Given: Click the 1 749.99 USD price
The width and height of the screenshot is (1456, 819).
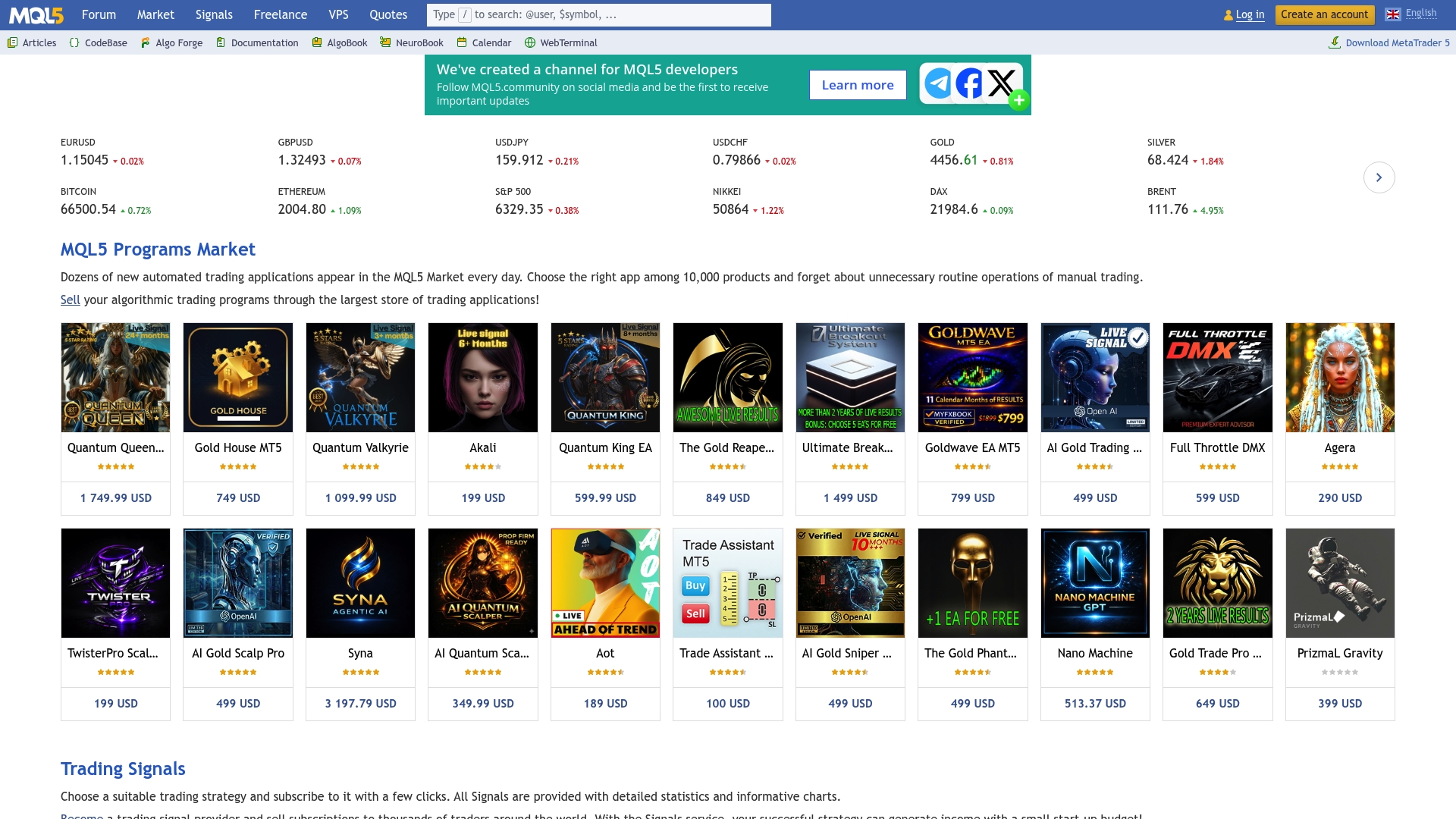Looking at the screenshot, I should coord(115,498).
